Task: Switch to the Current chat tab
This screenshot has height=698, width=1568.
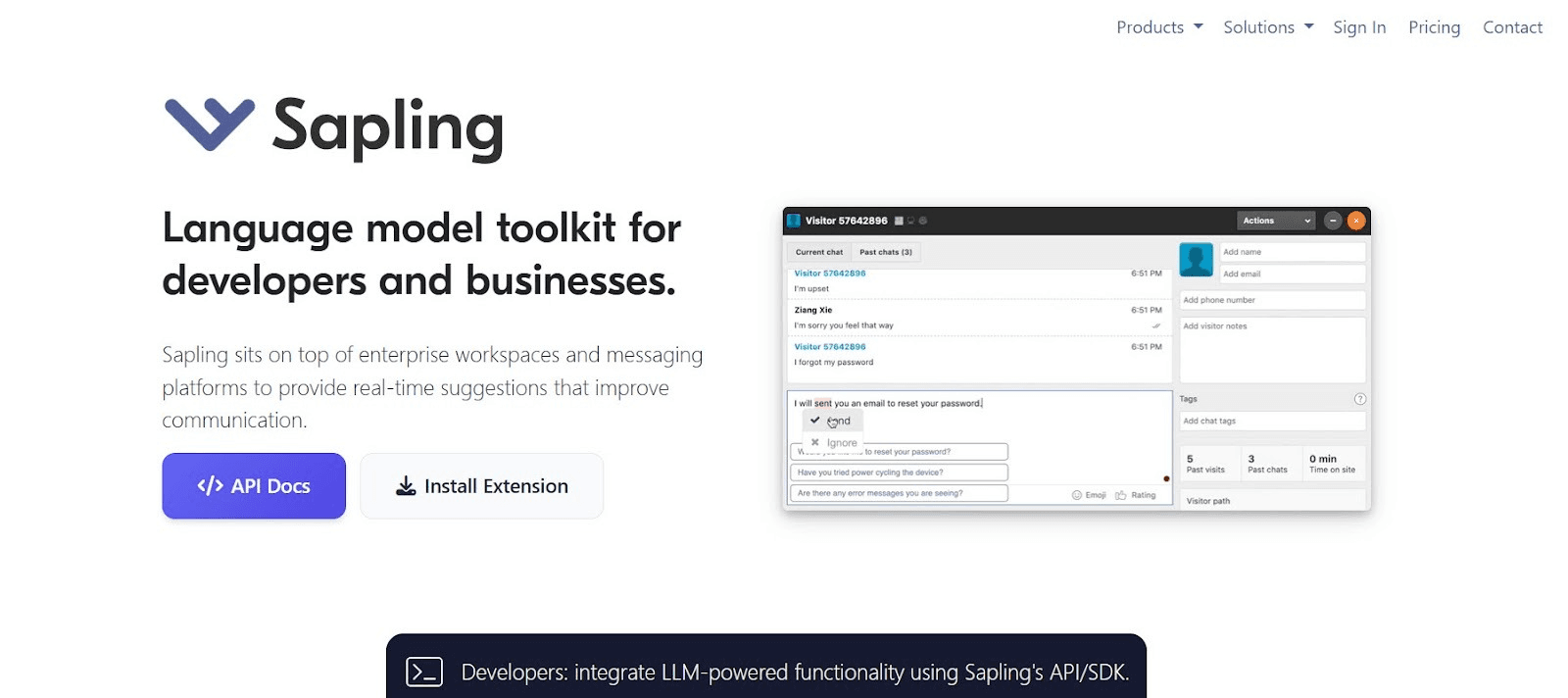Action: pyautogui.click(x=819, y=252)
